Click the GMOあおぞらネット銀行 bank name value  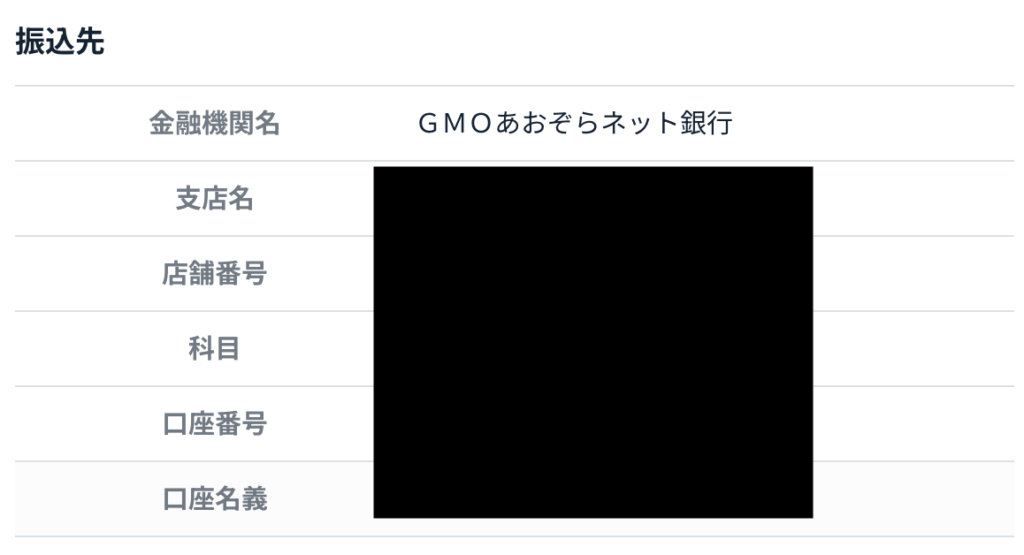(576, 124)
